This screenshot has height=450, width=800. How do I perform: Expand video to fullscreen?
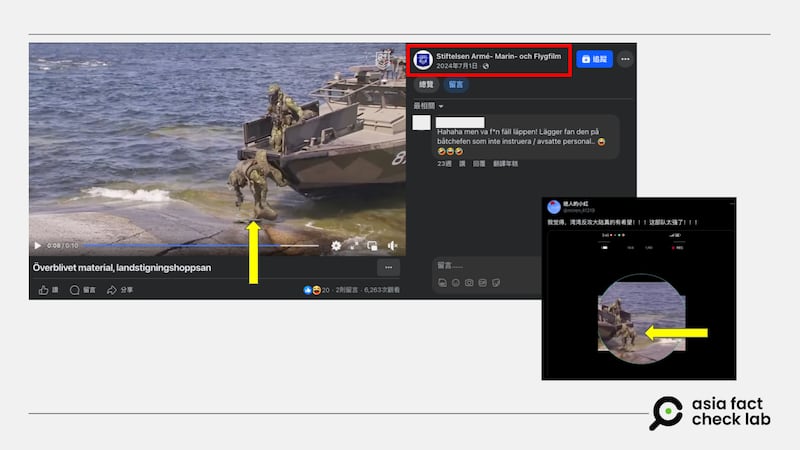(x=354, y=245)
